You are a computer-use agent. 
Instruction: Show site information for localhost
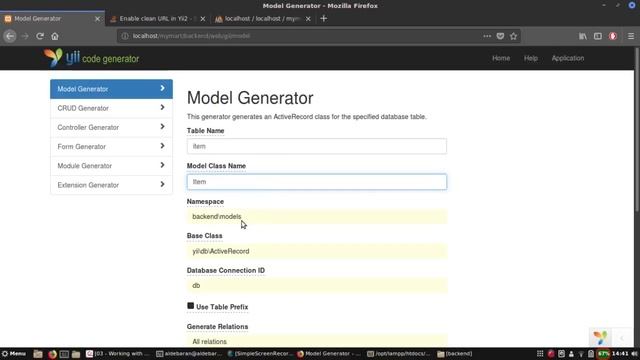125,36
